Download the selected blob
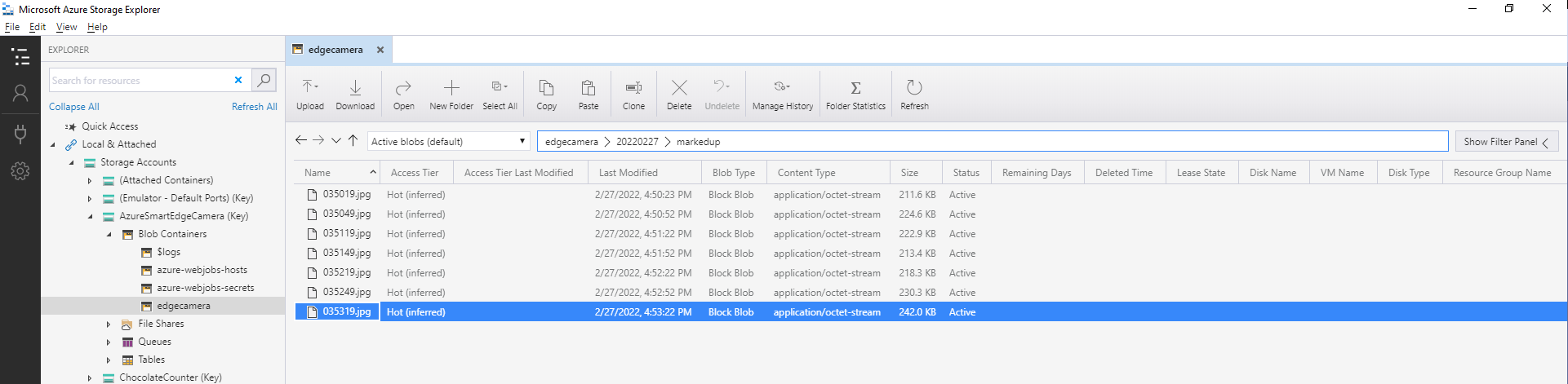 point(355,95)
